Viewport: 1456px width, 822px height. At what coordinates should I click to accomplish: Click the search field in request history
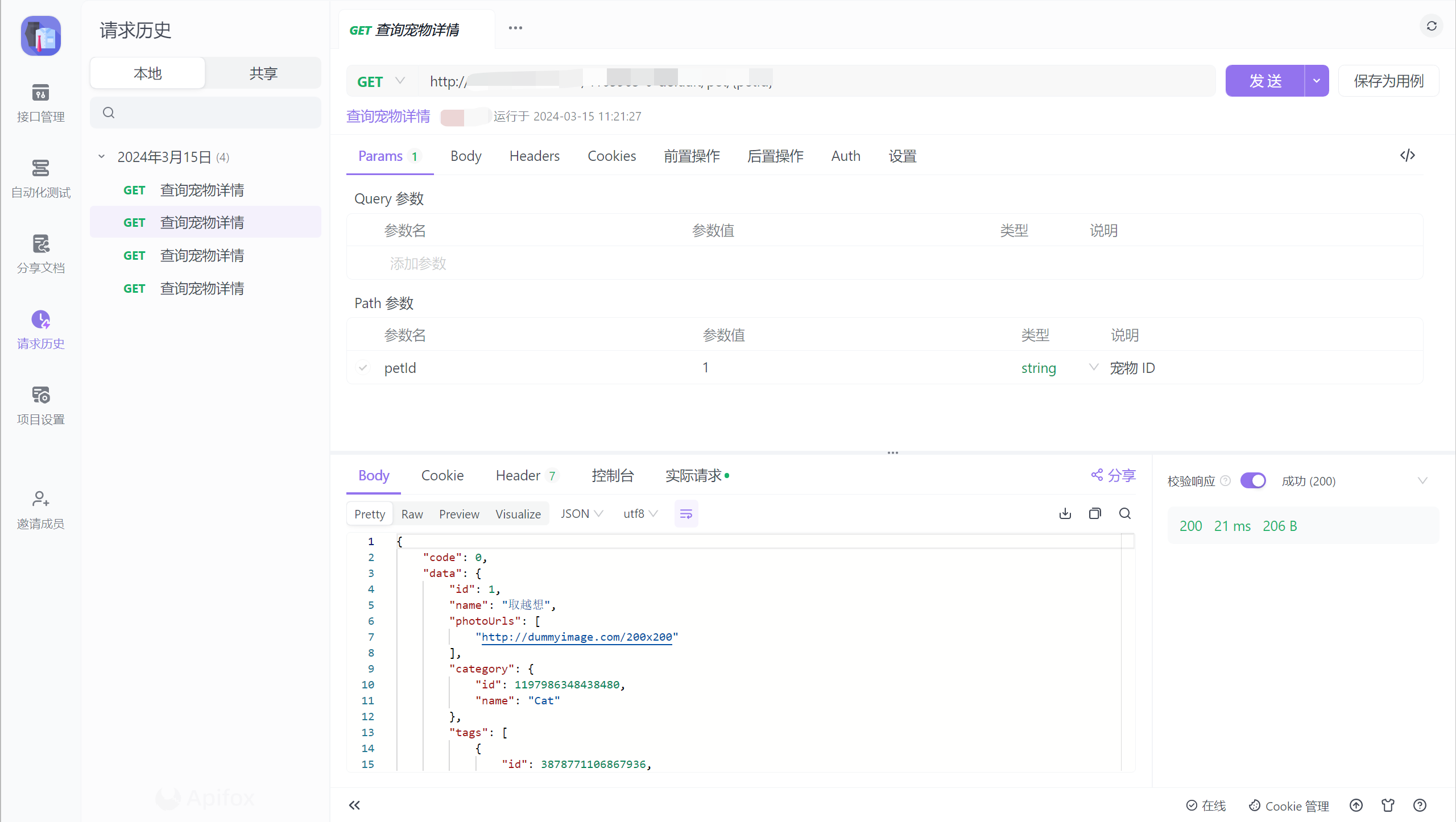[205, 113]
